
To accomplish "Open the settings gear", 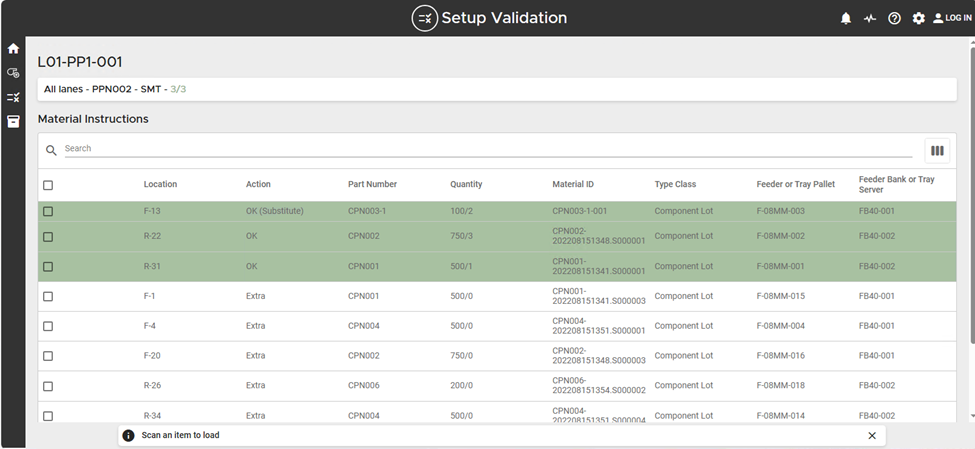I will [x=918, y=18].
